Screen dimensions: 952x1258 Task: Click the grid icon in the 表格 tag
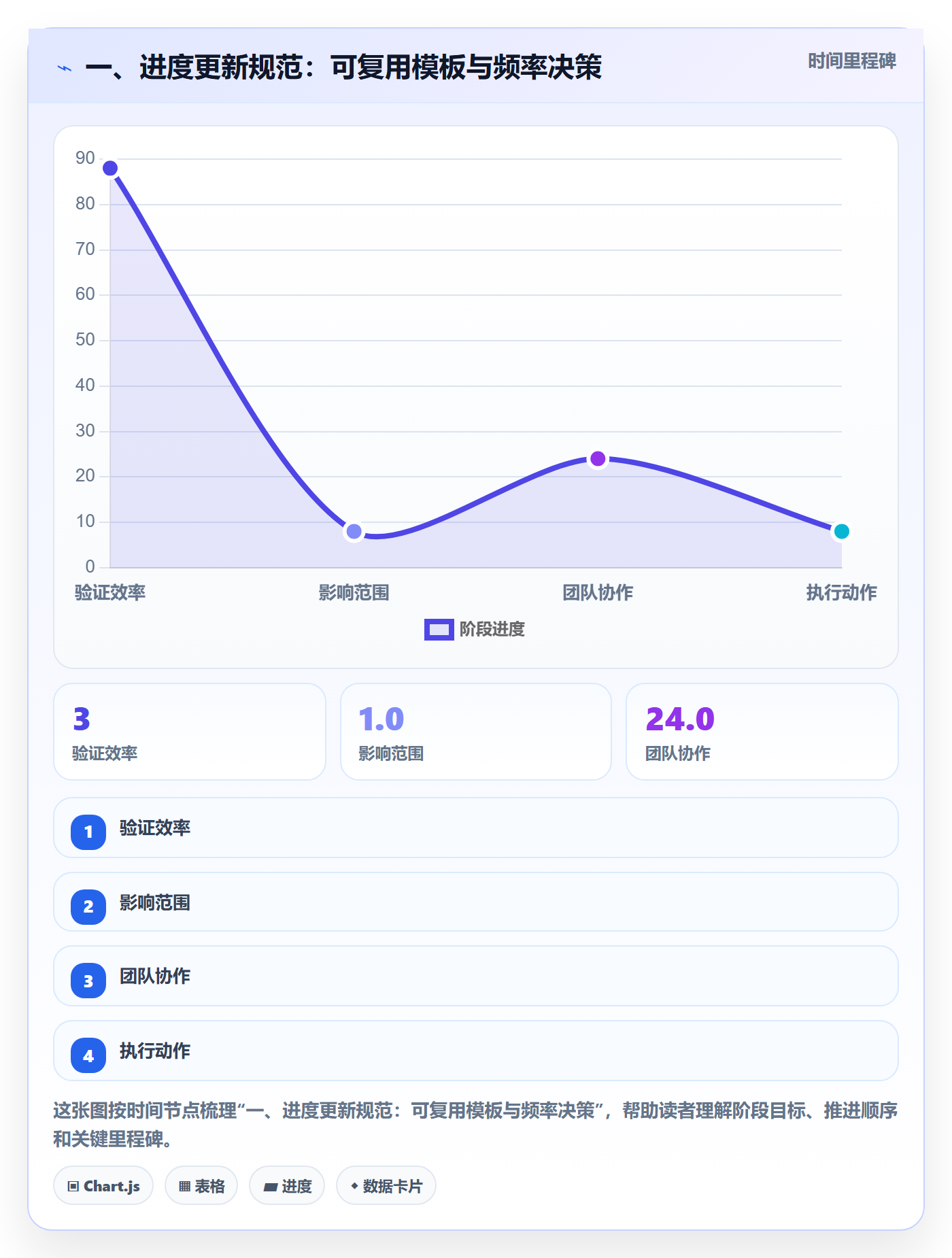pyautogui.click(x=184, y=1187)
